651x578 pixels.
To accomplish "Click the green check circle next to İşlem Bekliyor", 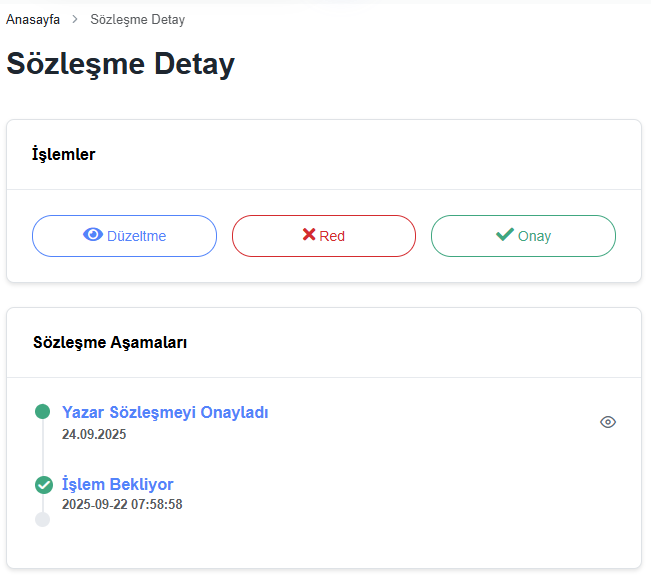I will click(43, 485).
